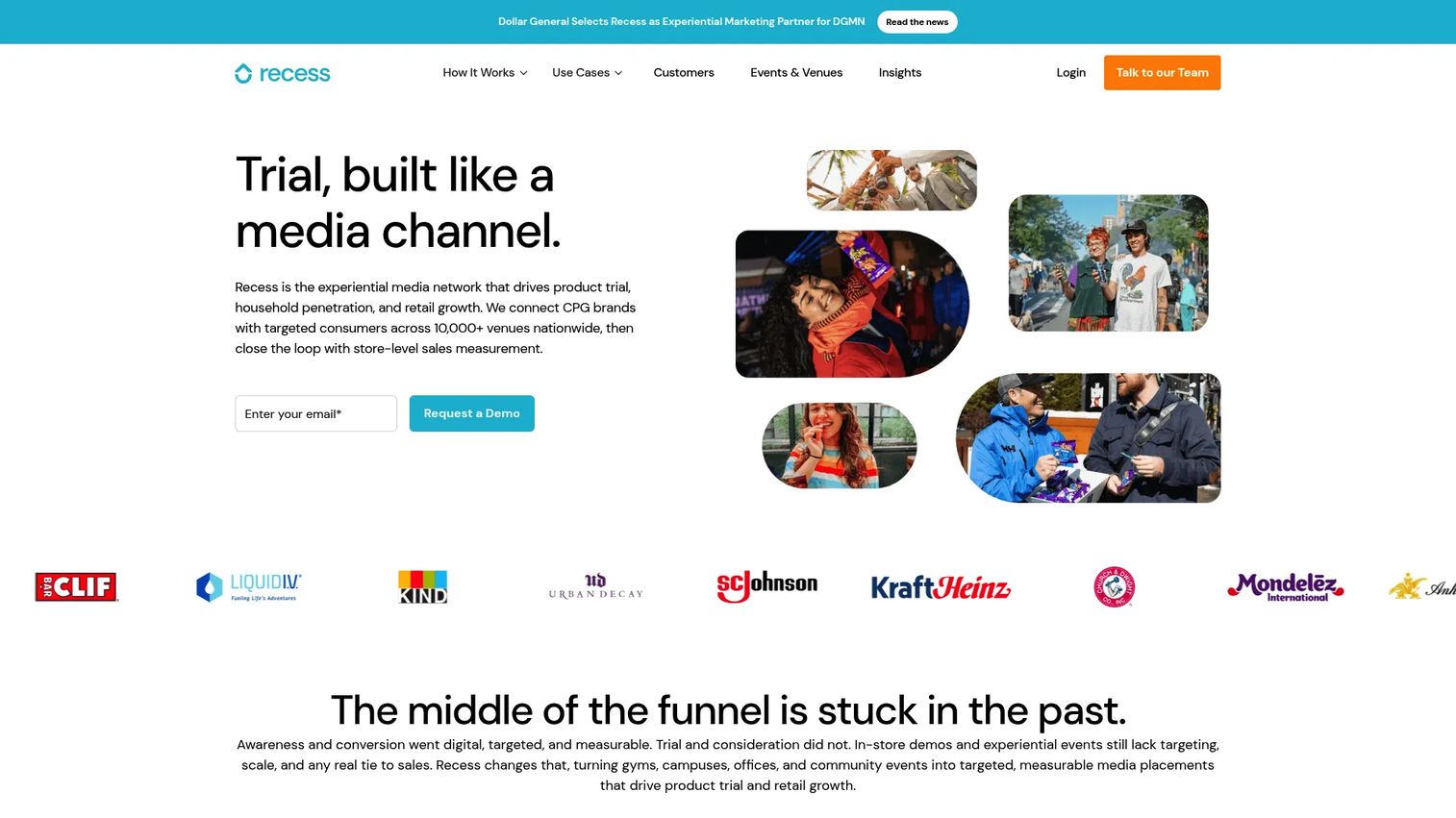Screen dimensions: 1456x818
Task: Click the Urban Decay logo
Action: click(595, 586)
